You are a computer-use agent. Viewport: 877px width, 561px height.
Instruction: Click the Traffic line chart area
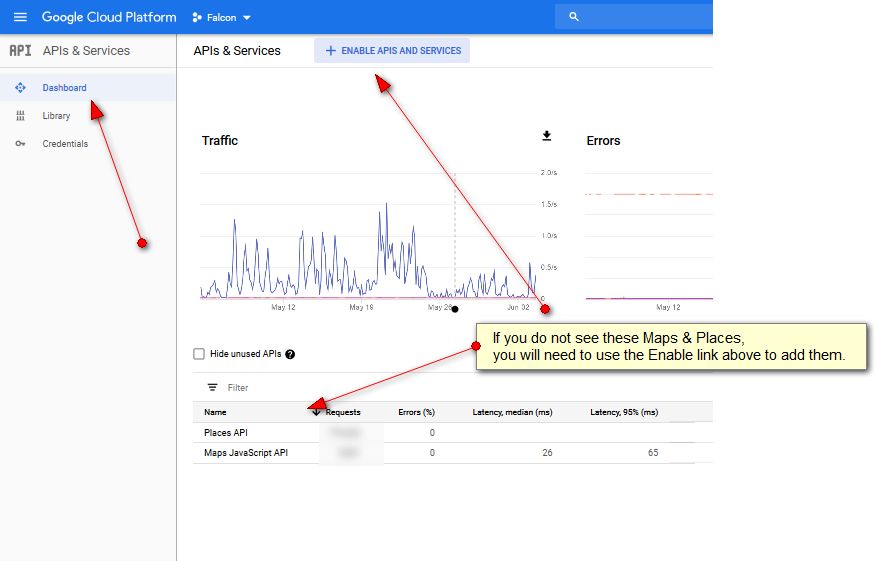point(369,235)
